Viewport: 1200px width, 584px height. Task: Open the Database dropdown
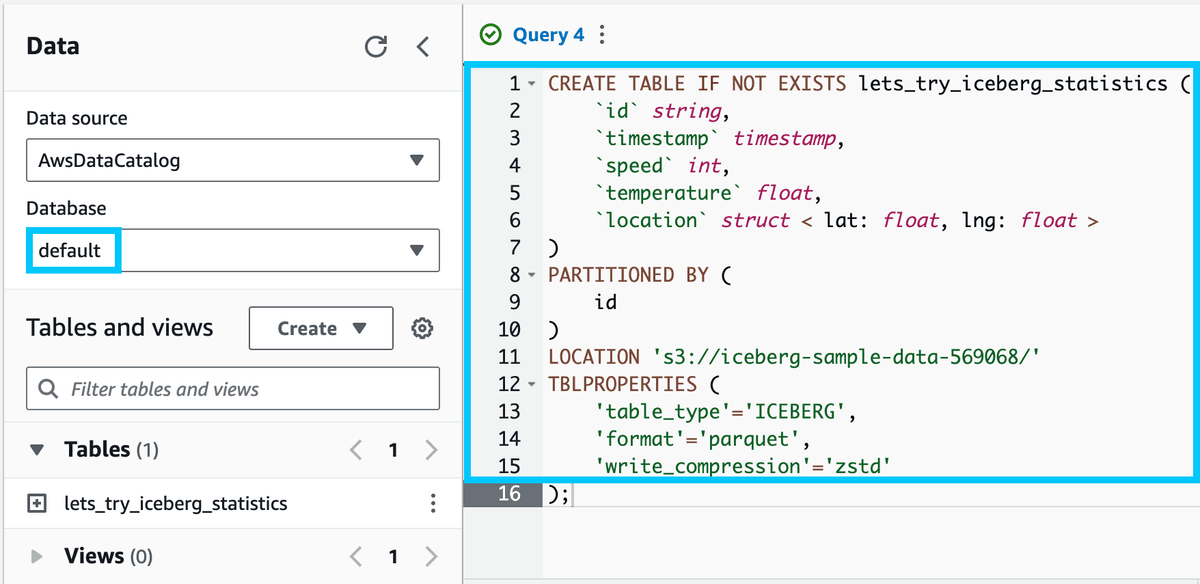tap(232, 250)
